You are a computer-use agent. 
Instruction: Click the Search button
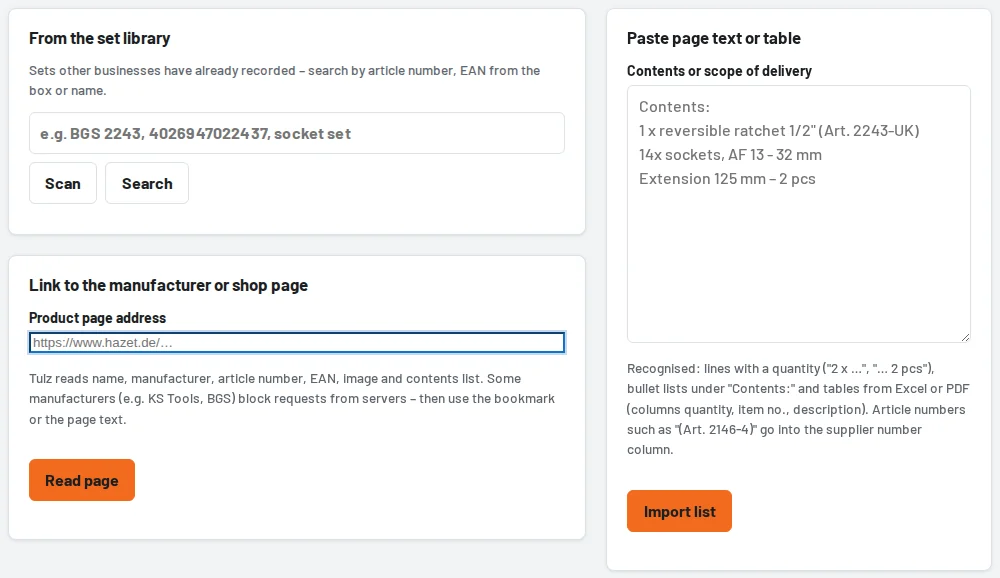coord(147,183)
